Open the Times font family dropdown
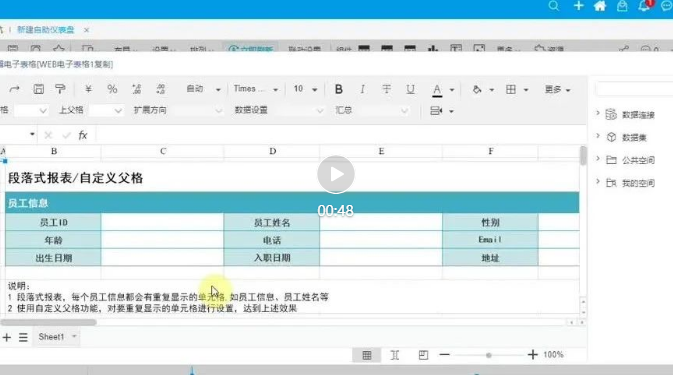 pos(255,89)
